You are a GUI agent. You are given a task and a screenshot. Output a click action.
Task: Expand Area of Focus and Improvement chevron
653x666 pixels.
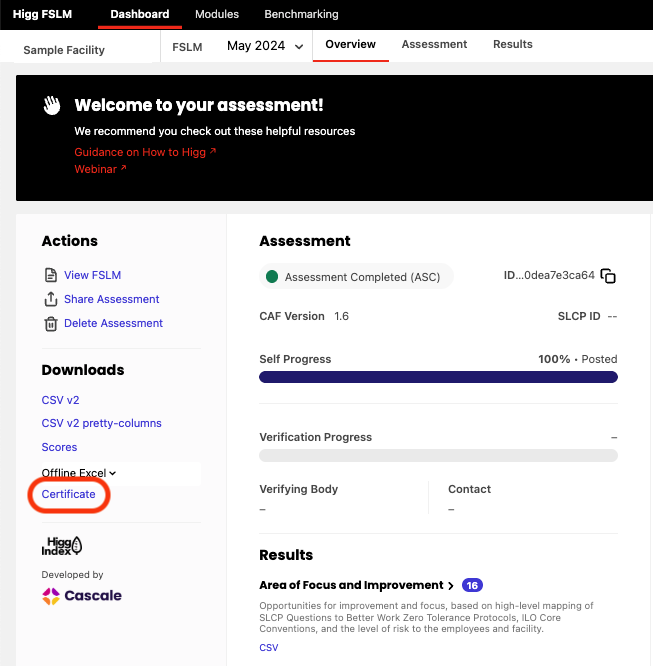(451, 586)
